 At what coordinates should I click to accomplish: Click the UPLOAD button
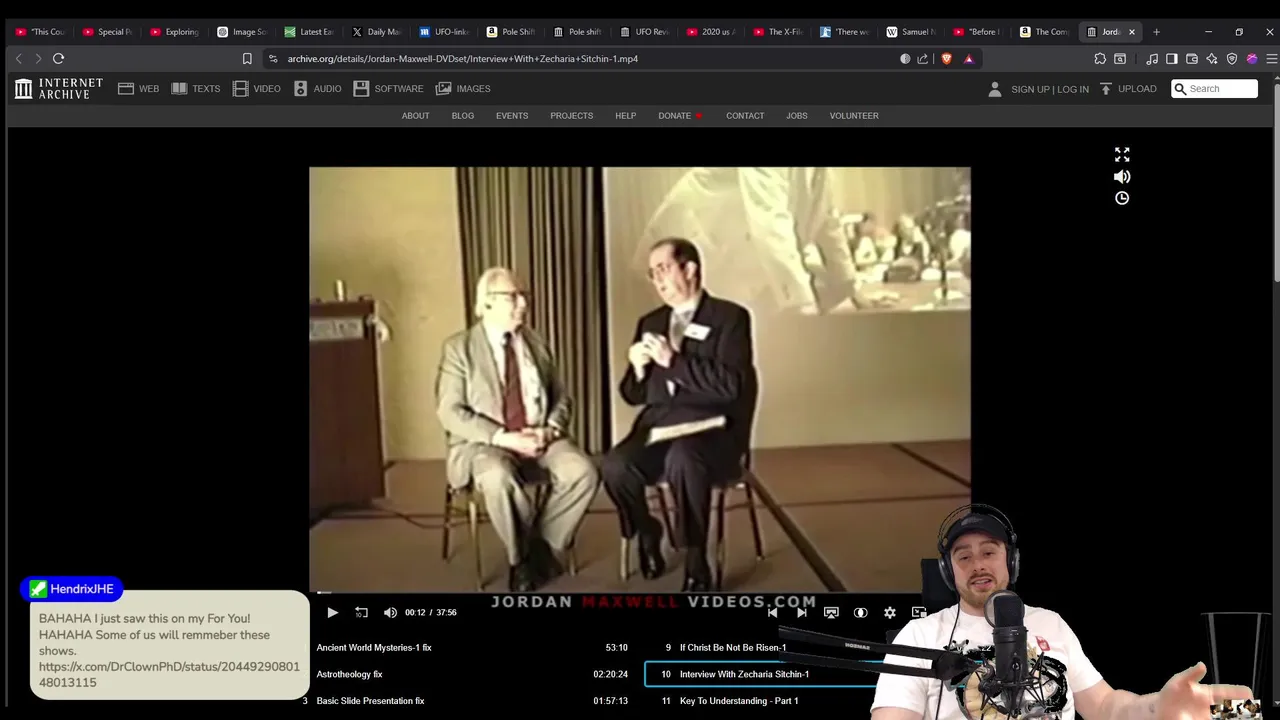[1128, 89]
